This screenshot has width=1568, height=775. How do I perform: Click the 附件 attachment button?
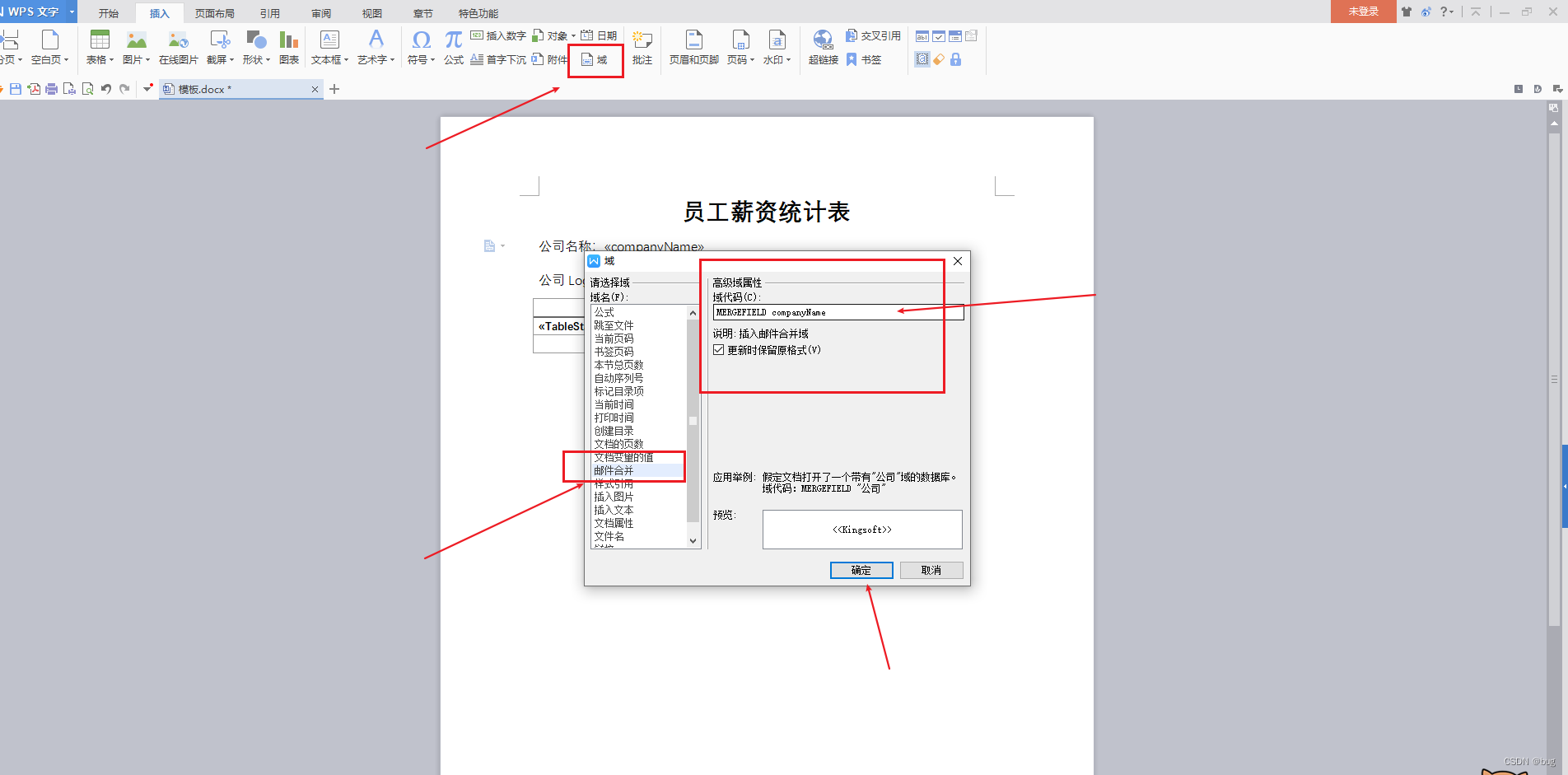pos(550,59)
